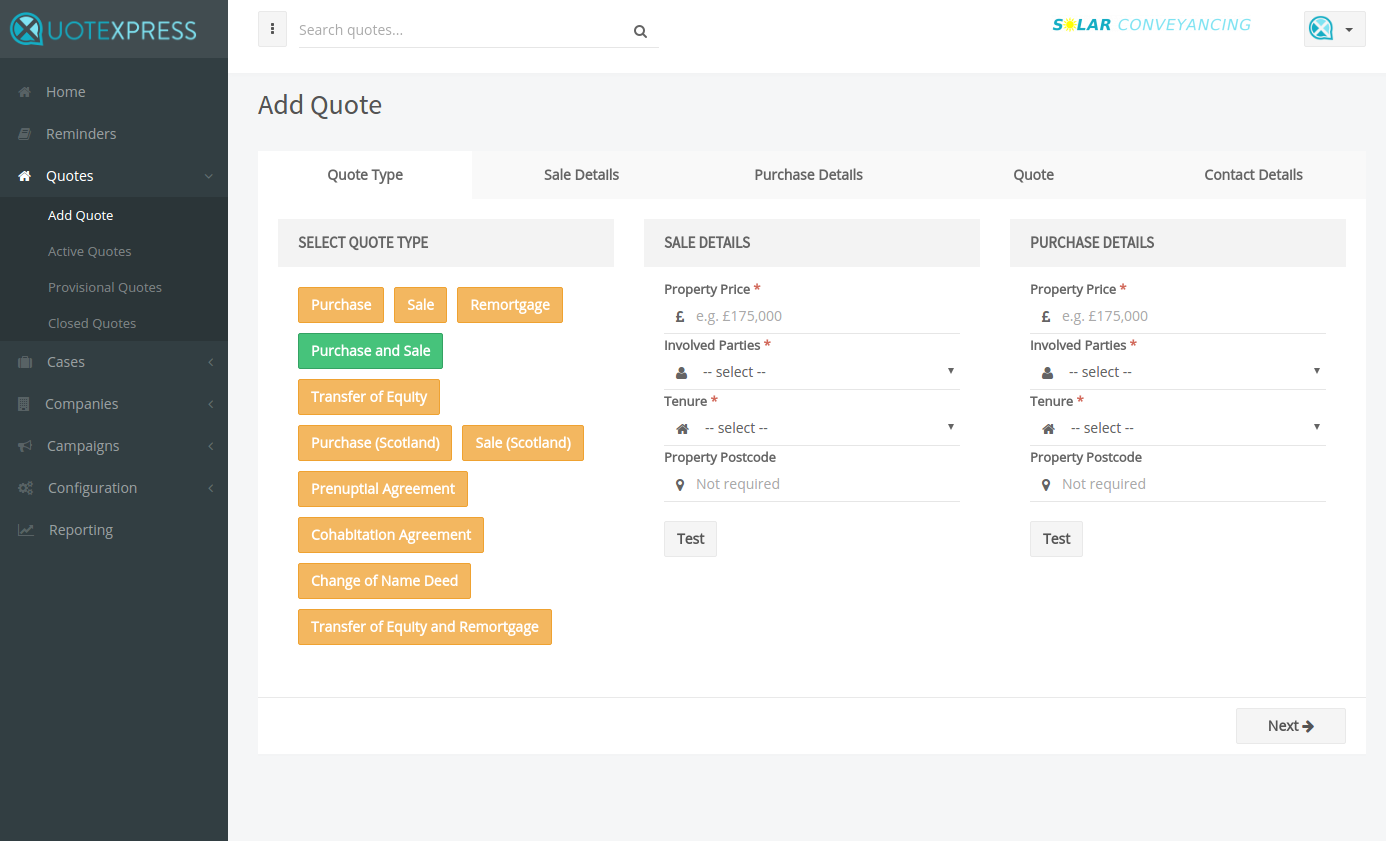Click the Reporting chart icon
1386x841 pixels.
26,530
